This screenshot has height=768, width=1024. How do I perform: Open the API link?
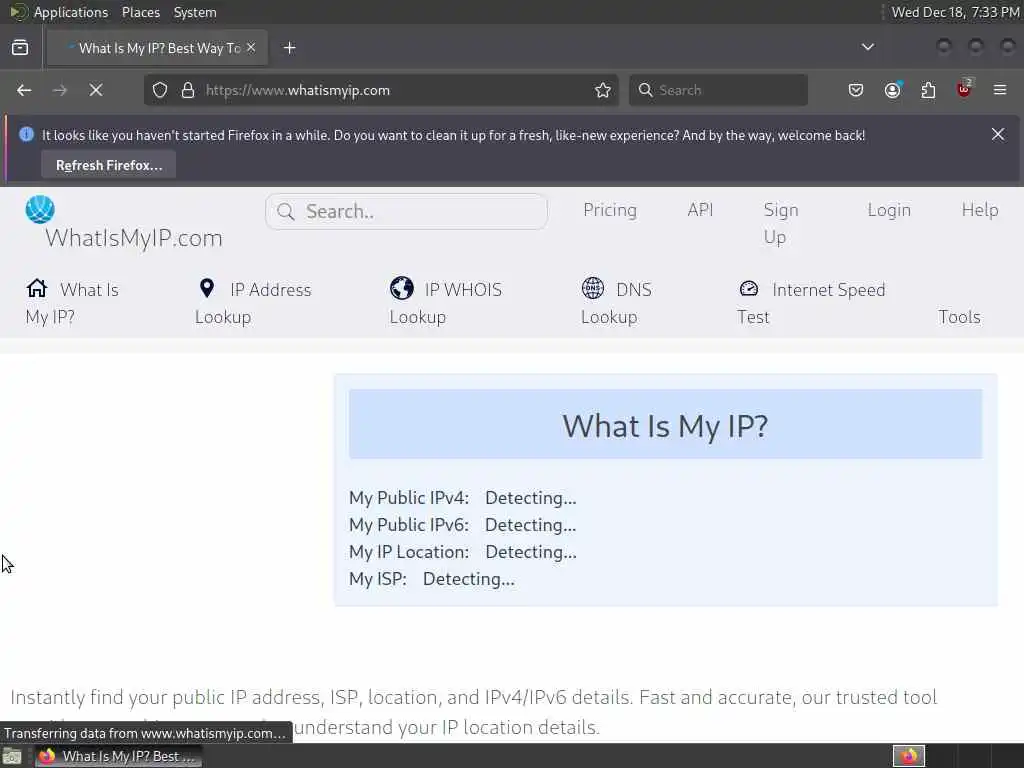click(700, 210)
